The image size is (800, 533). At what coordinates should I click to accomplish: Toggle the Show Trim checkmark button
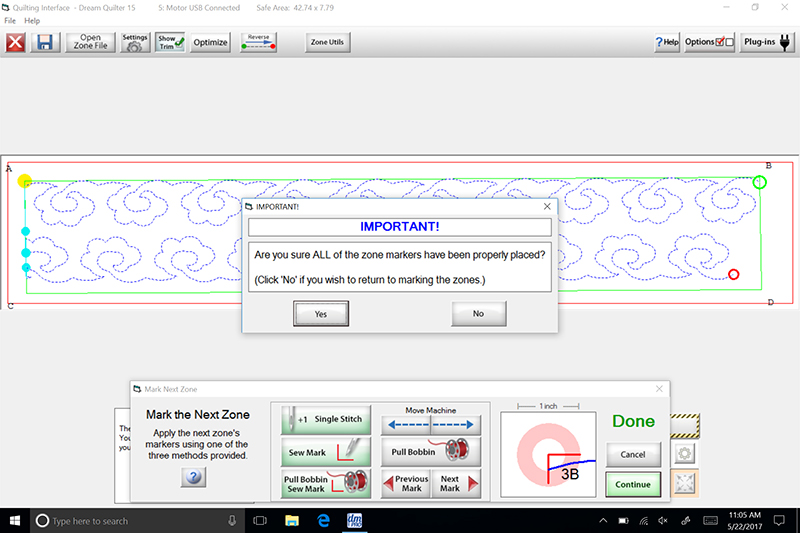coord(170,43)
